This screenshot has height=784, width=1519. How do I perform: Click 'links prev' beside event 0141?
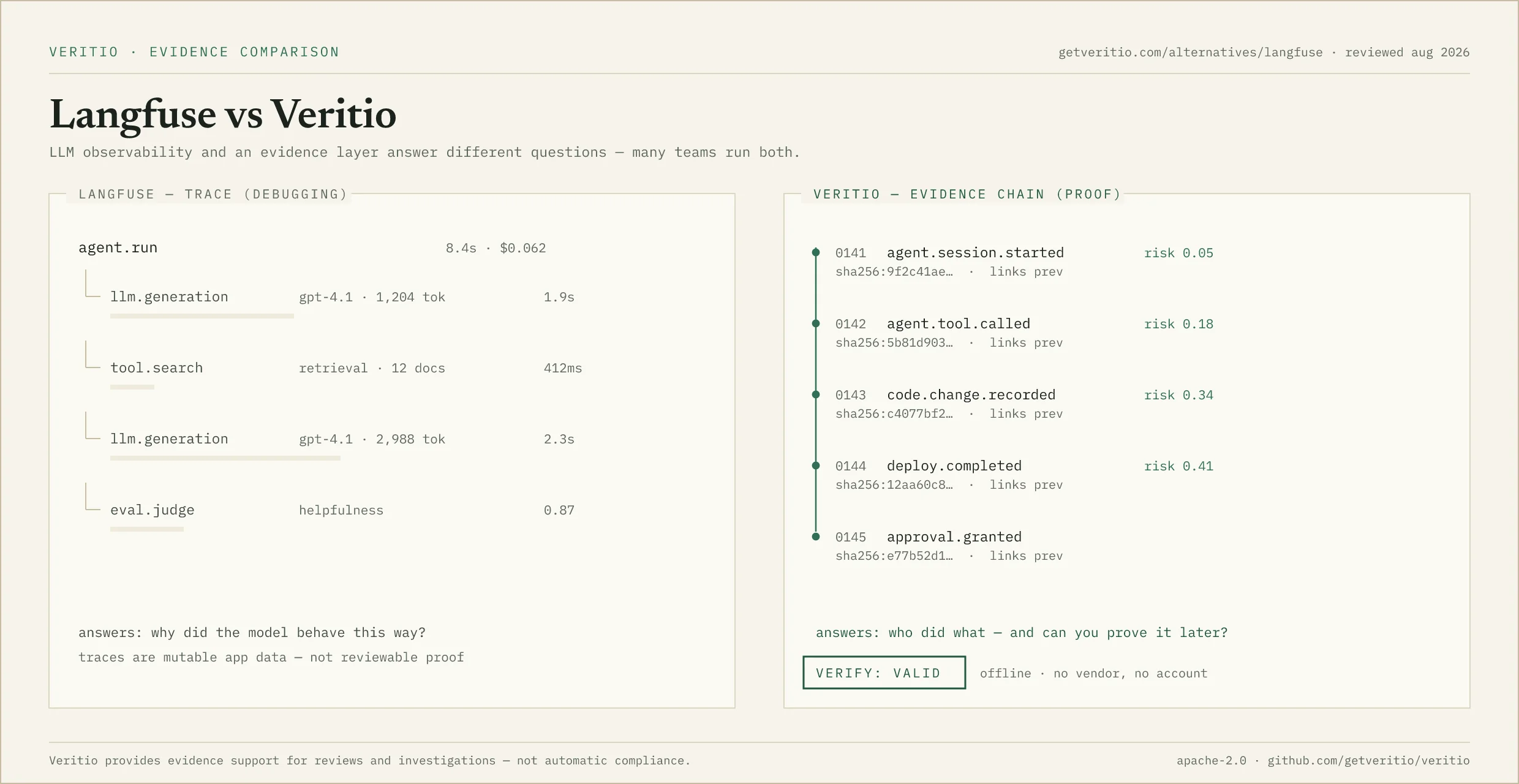click(1026, 272)
